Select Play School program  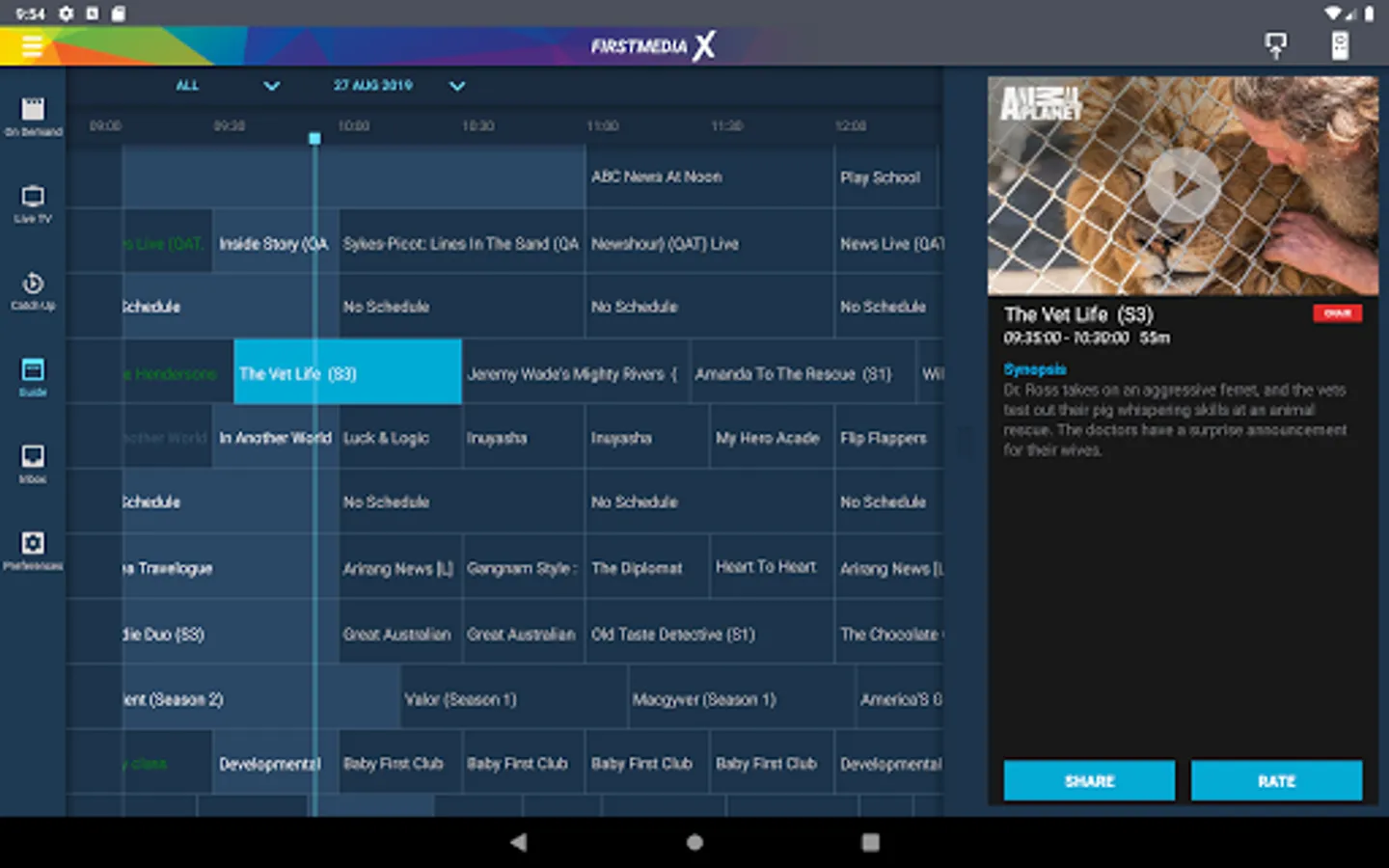[x=885, y=177]
